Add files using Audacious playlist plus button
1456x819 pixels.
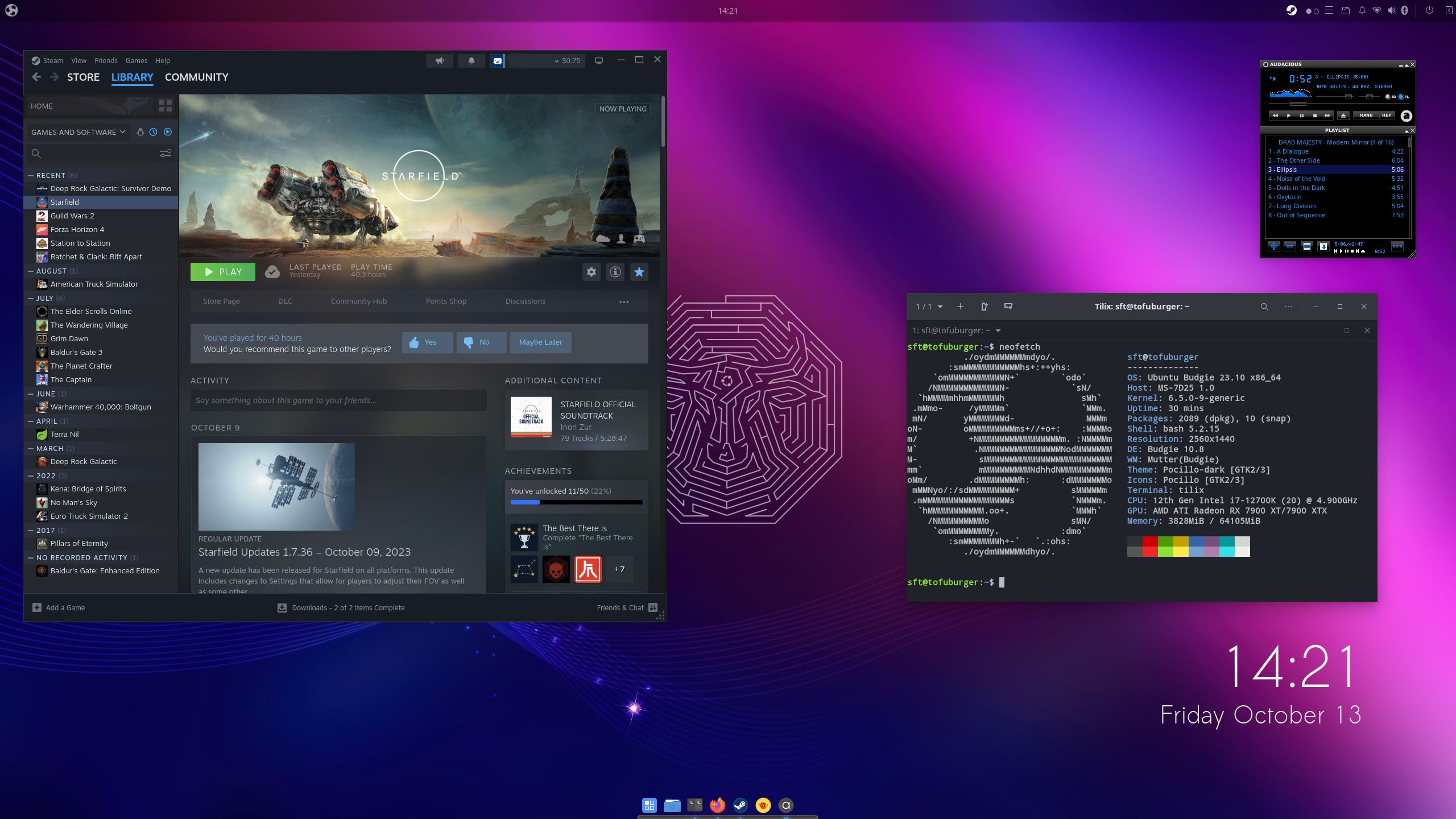pyautogui.click(x=1274, y=246)
